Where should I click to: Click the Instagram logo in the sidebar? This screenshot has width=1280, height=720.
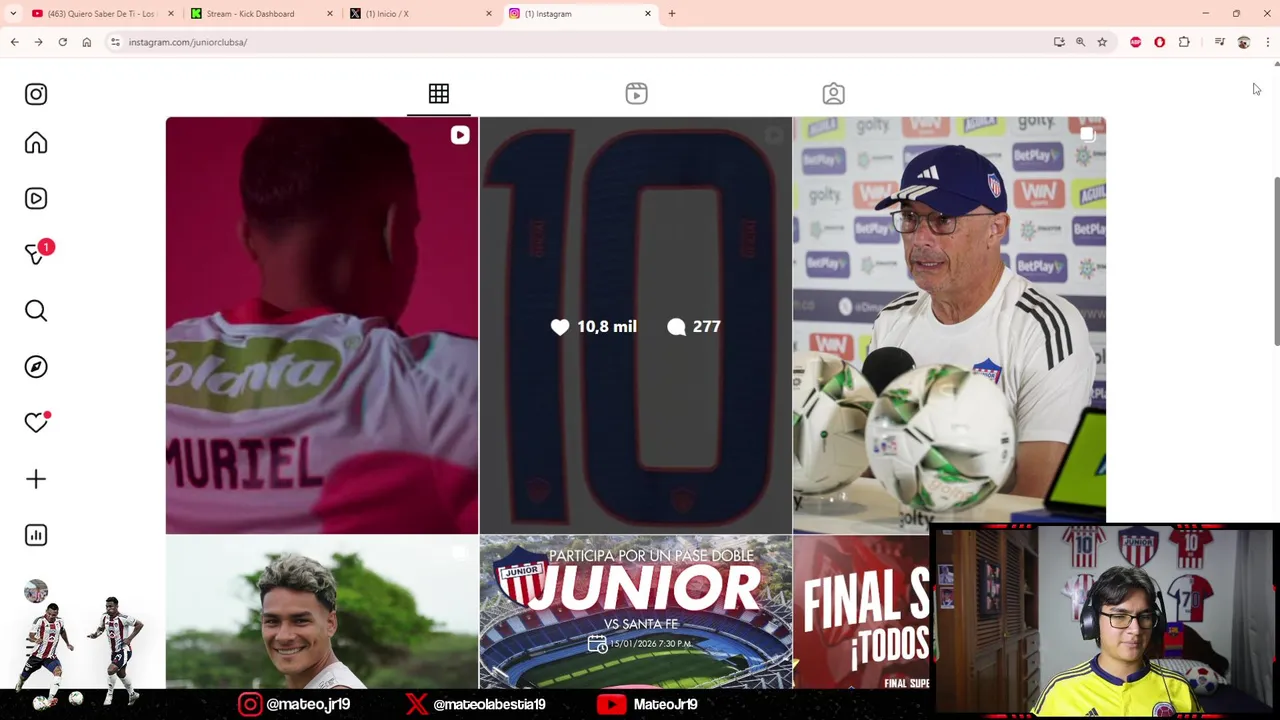(x=36, y=94)
